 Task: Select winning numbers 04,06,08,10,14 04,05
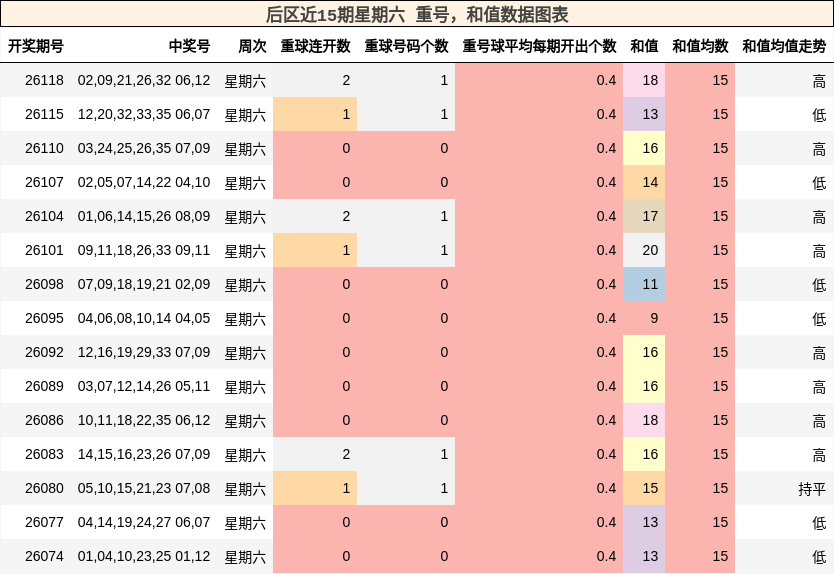(144, 319)
